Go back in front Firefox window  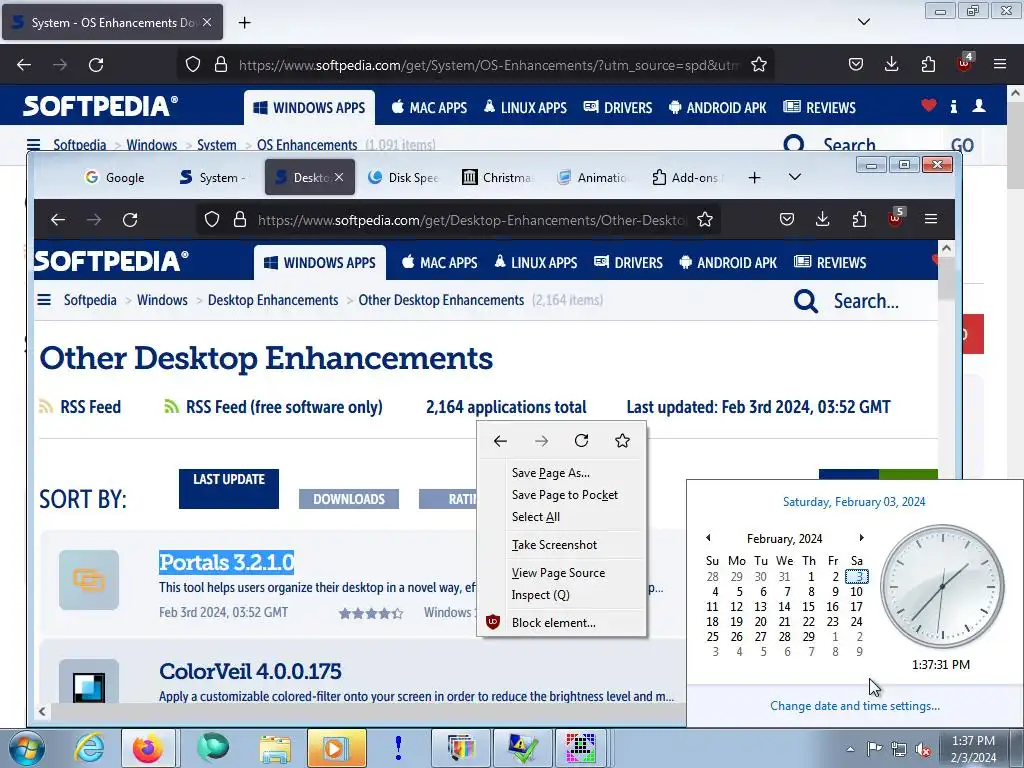tap(58, 220)
